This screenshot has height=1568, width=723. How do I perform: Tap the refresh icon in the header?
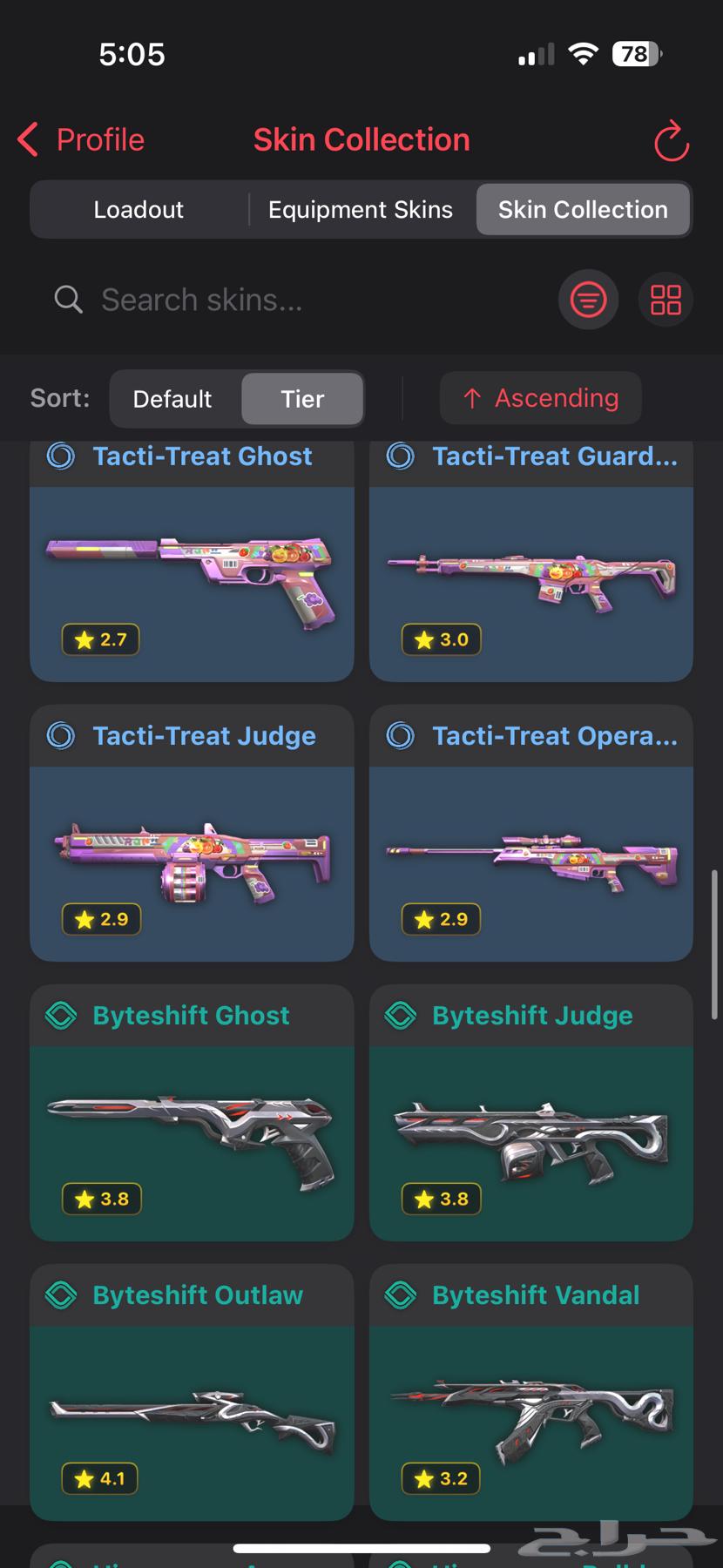[671, 141]
